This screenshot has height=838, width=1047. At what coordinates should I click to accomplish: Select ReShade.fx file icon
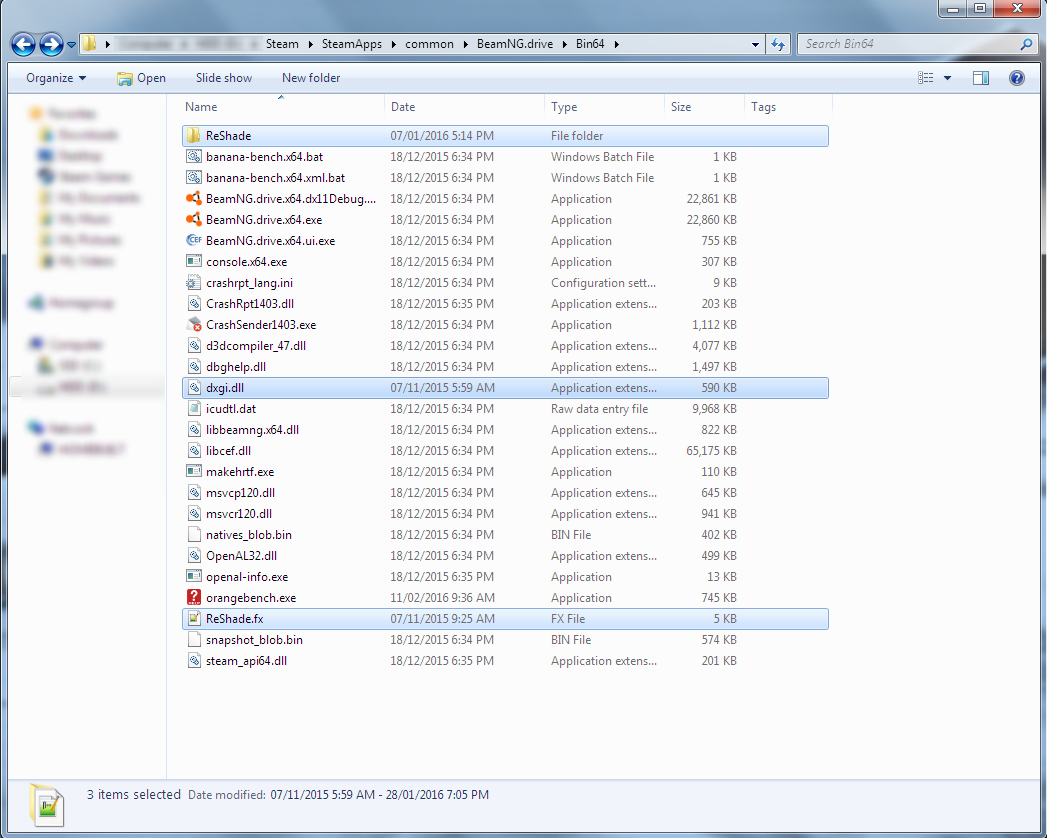[x=194, y=619]
